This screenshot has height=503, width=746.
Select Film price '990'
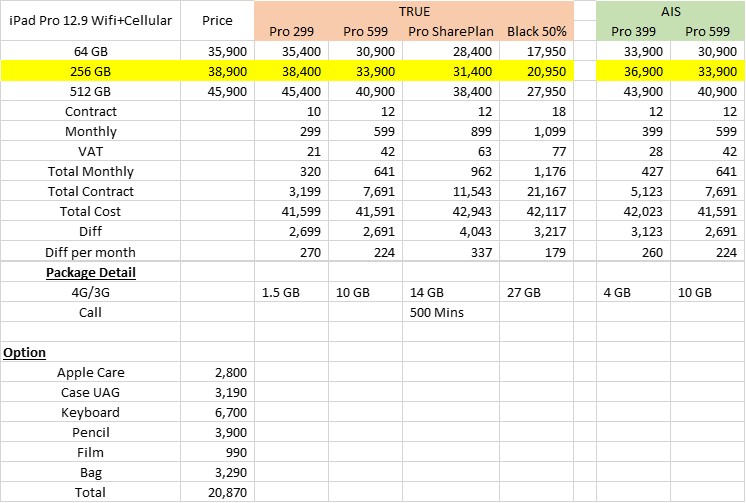217,452
